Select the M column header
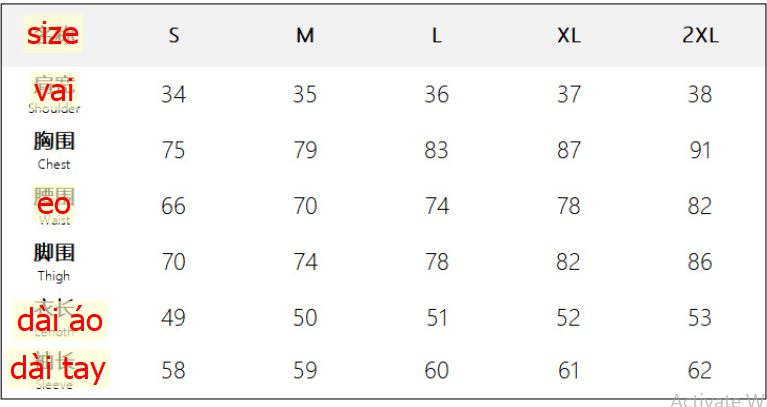Image resolution: width=767 pixels, height=407 pixels. [x=305, y=35]
